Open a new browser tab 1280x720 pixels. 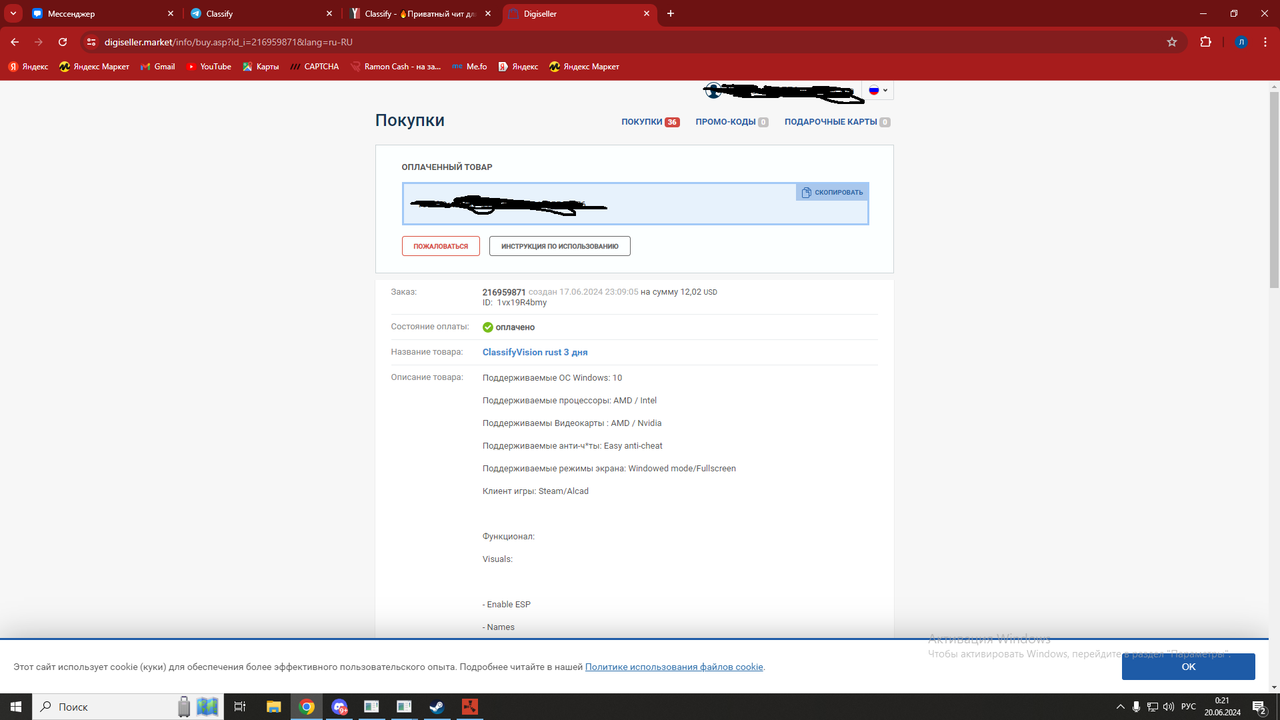pos(670,14)
